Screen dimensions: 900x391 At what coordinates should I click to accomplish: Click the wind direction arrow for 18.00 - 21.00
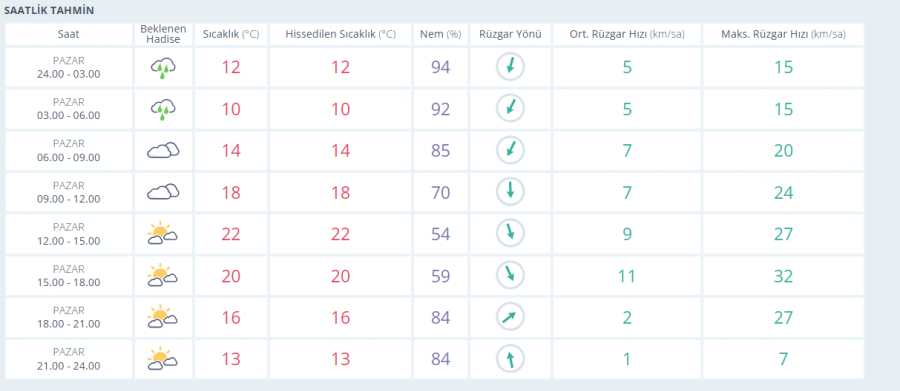[x=510, y=318]
